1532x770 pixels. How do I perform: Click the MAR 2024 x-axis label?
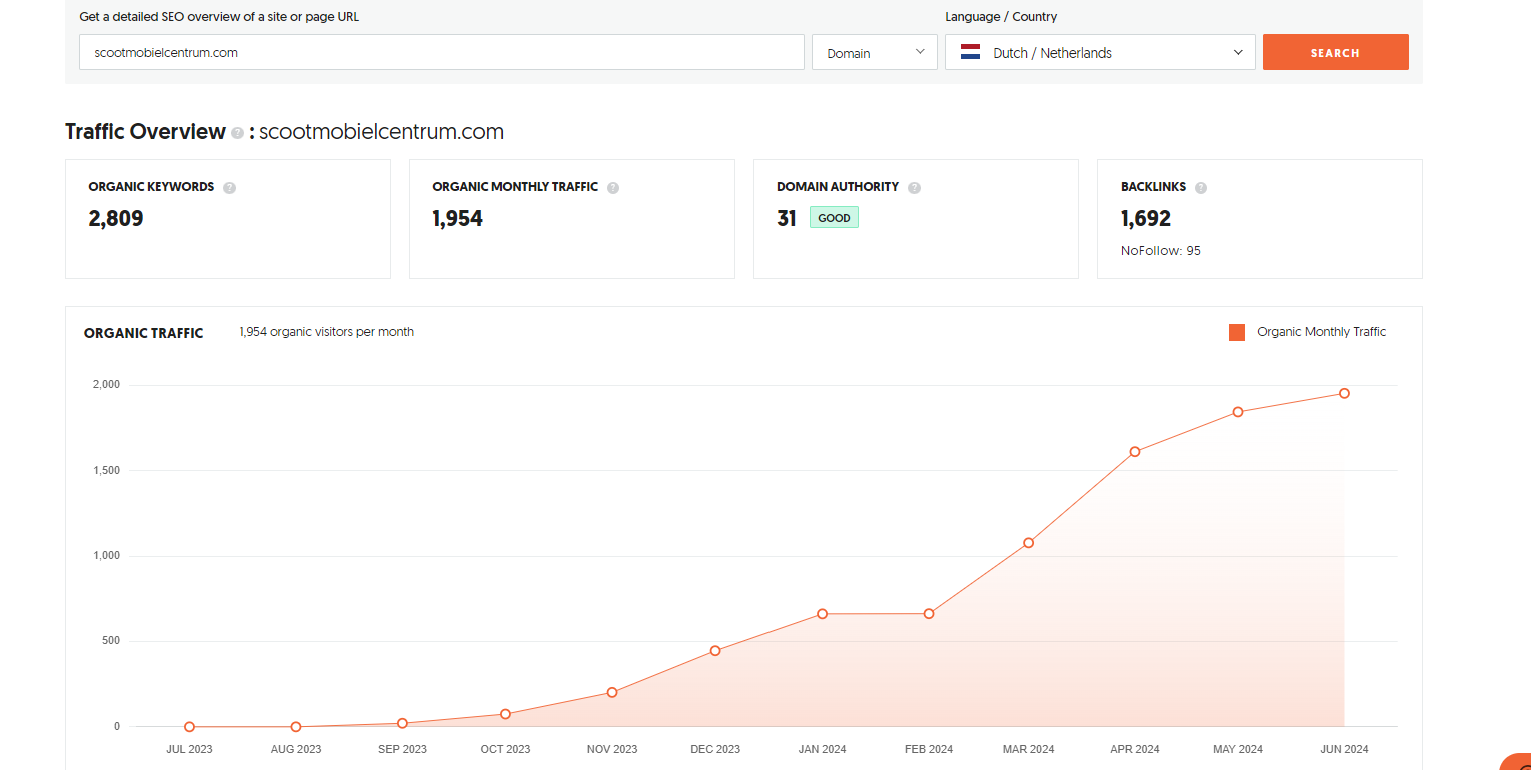click(1028, 749)
